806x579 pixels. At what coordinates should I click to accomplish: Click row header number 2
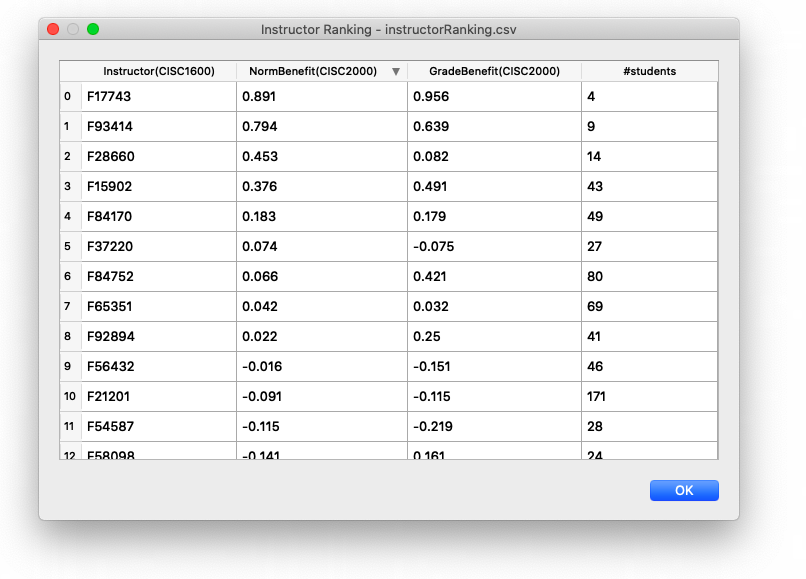pos(69,157)
